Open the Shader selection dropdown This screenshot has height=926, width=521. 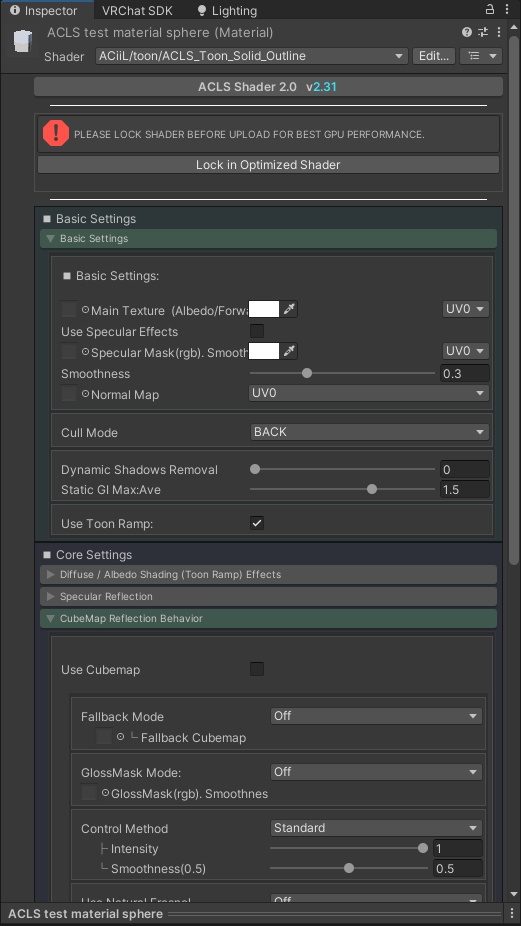tap(252, 56)
